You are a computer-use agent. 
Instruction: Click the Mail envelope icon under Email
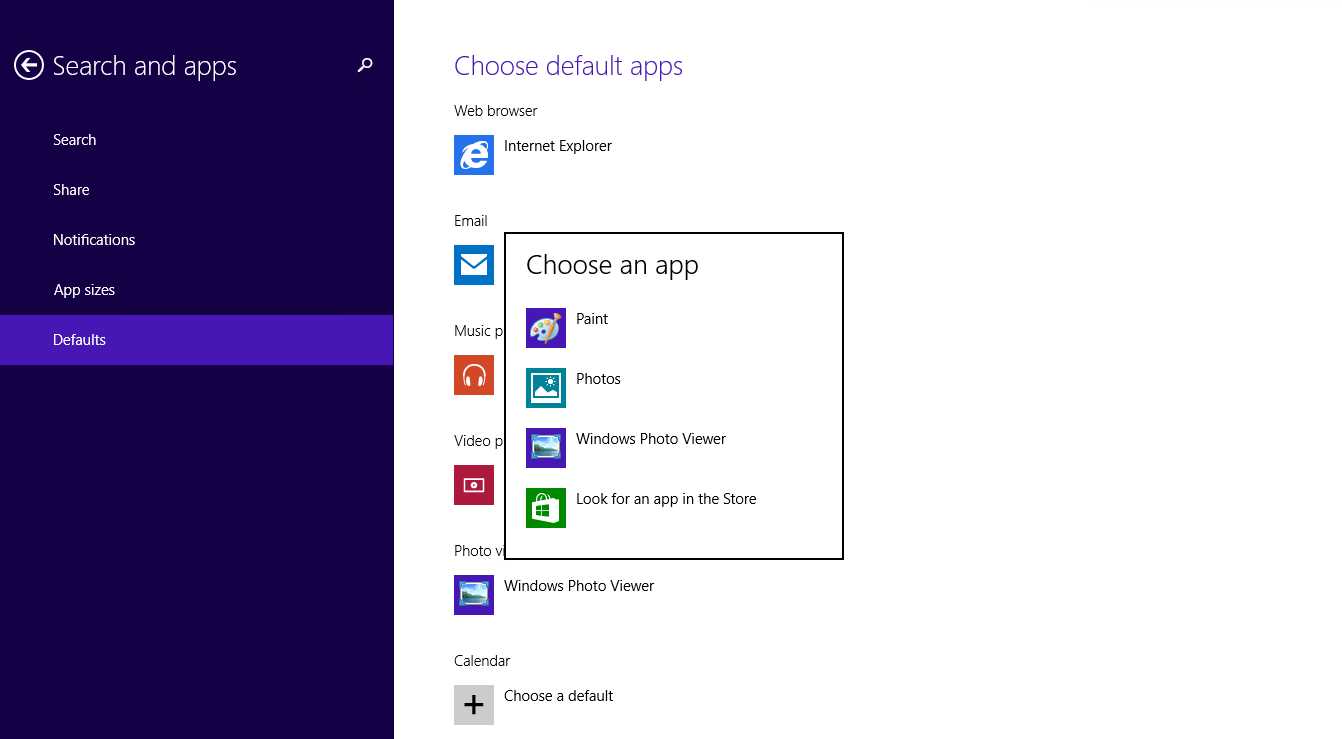pos(474,265)
